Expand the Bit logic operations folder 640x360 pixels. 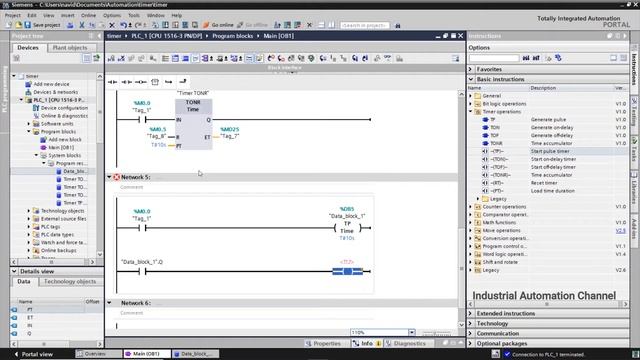pyautogui.click(x=471, y=104)
